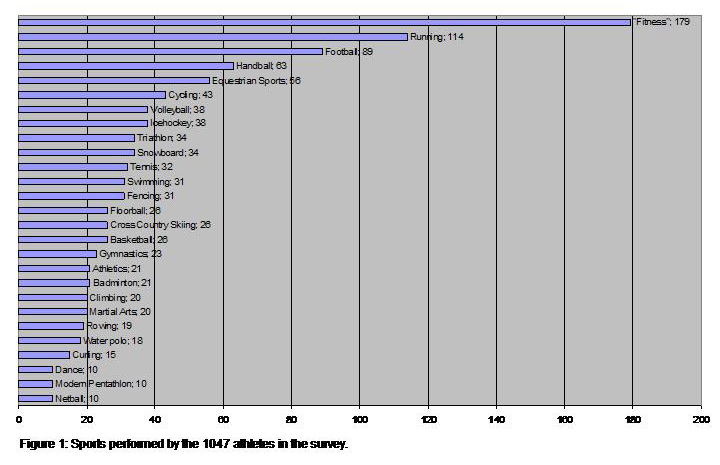Select the Netball bar at bottom

(35, 398)
